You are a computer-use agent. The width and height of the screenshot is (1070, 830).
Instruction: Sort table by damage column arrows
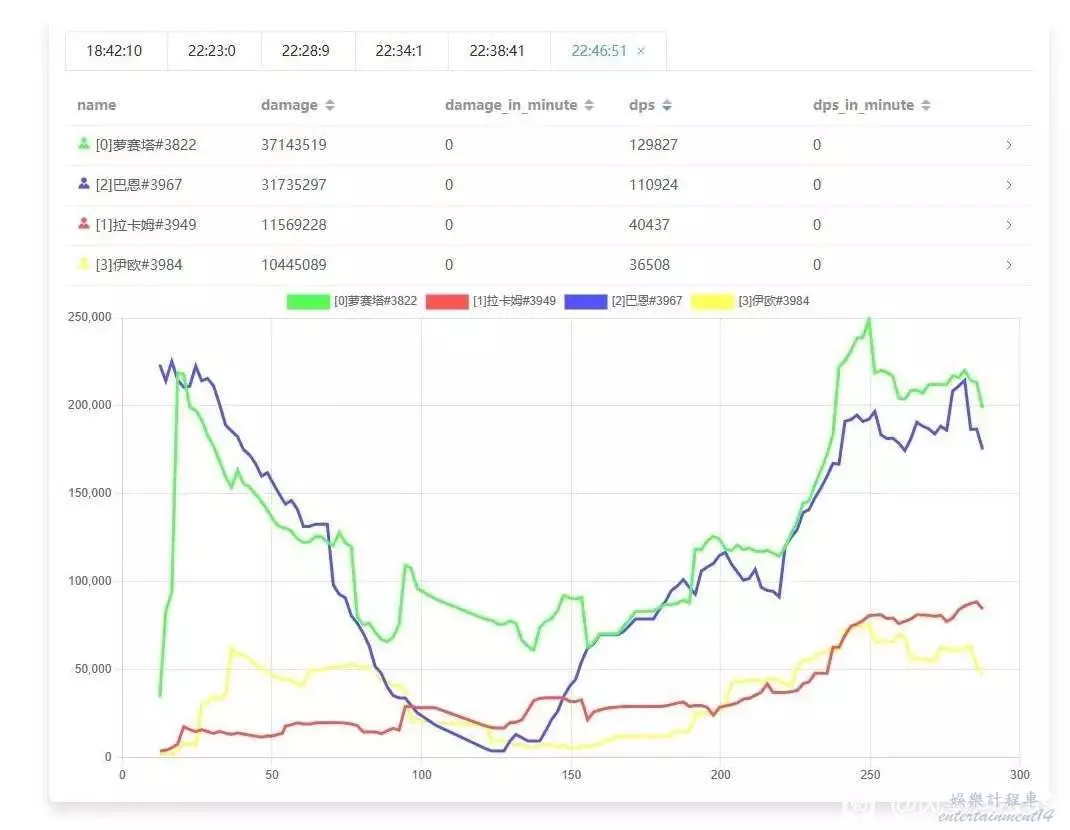coord(330,105)
